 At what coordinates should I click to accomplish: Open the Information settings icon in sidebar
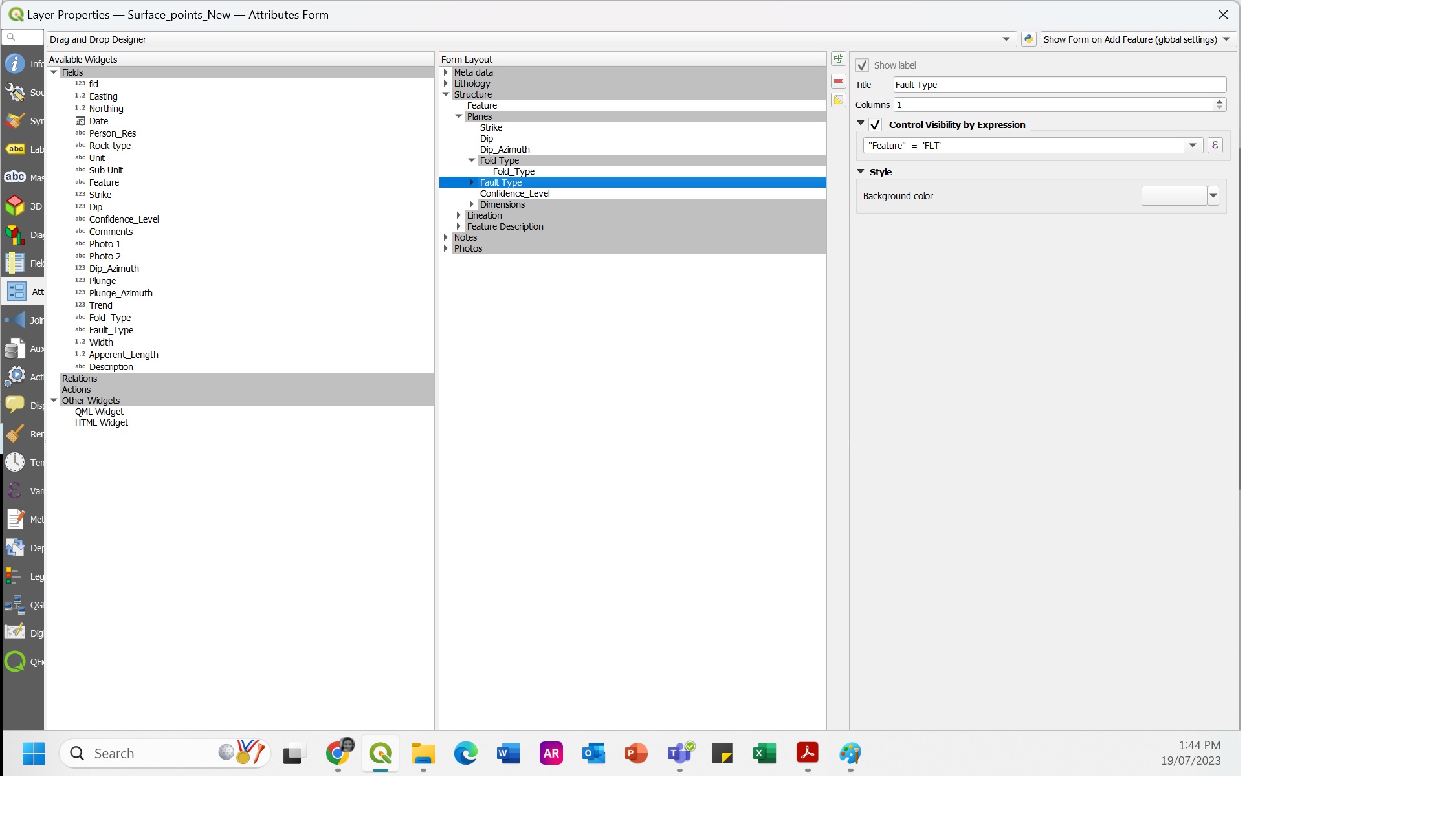(15, 63)
